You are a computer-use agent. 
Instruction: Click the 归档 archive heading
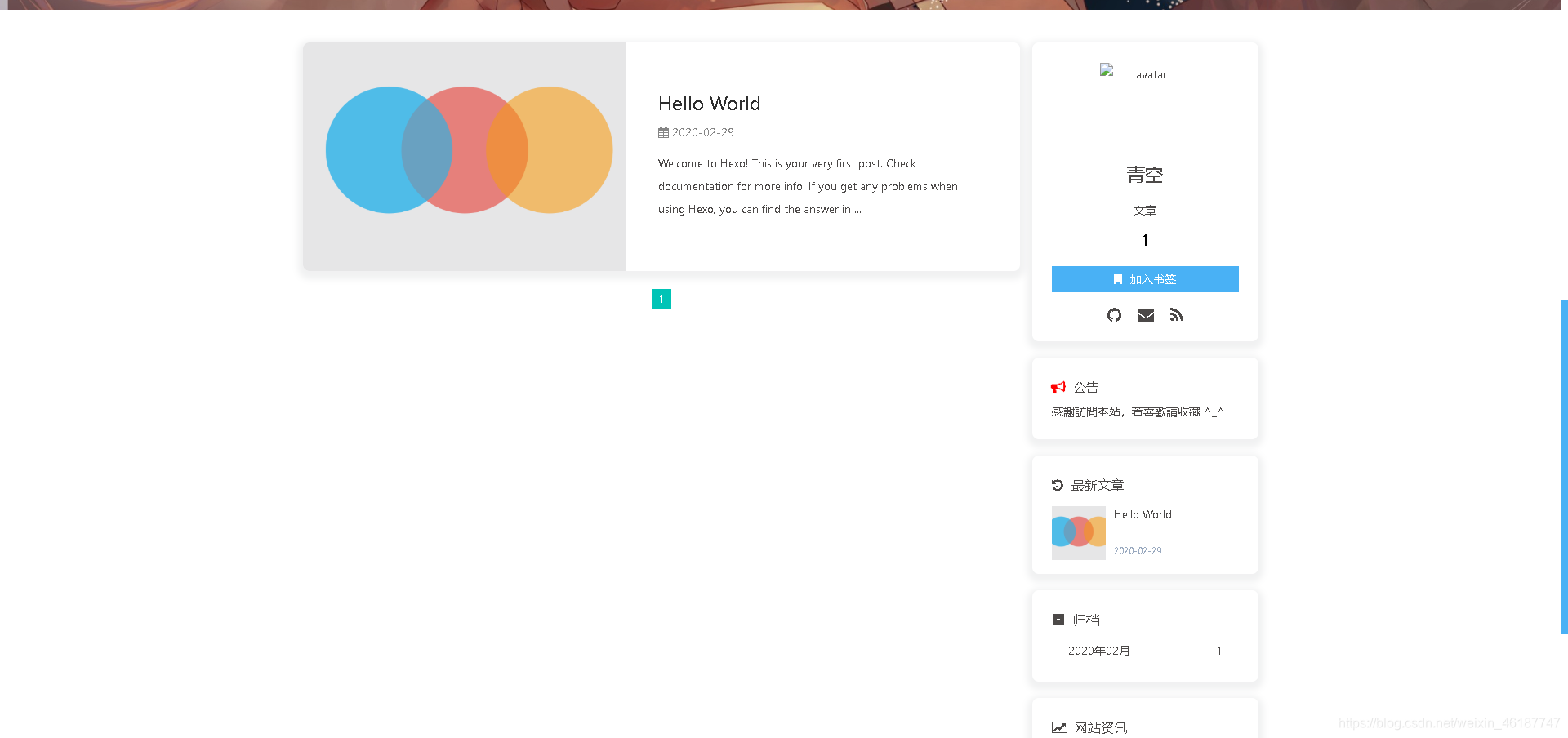[x=1086, y=620]
